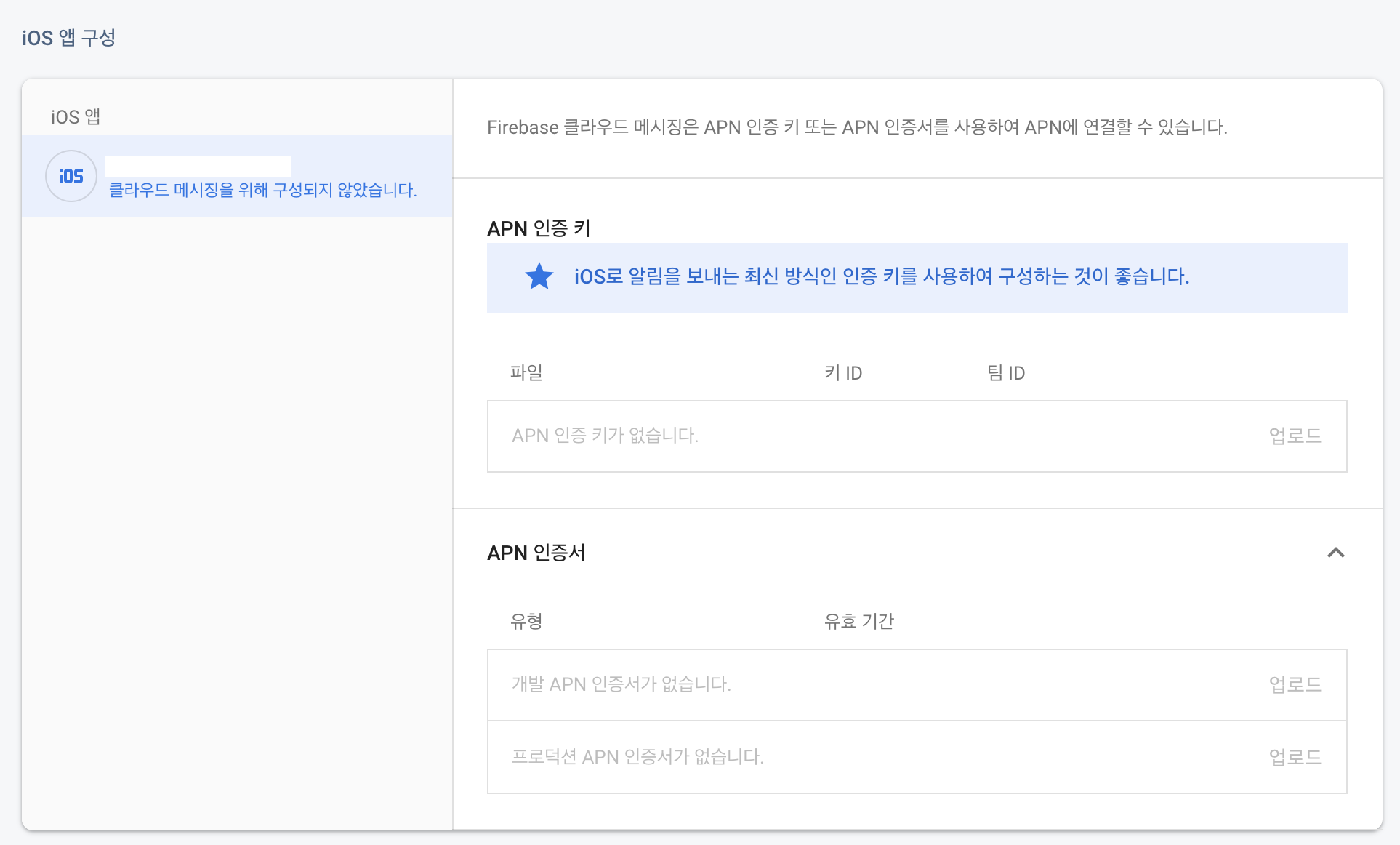Image resolution: width=1400 pixels, height=845 pixels.
Task: Click the APN 인증서 section heading
Action: [x=536, y=553]
